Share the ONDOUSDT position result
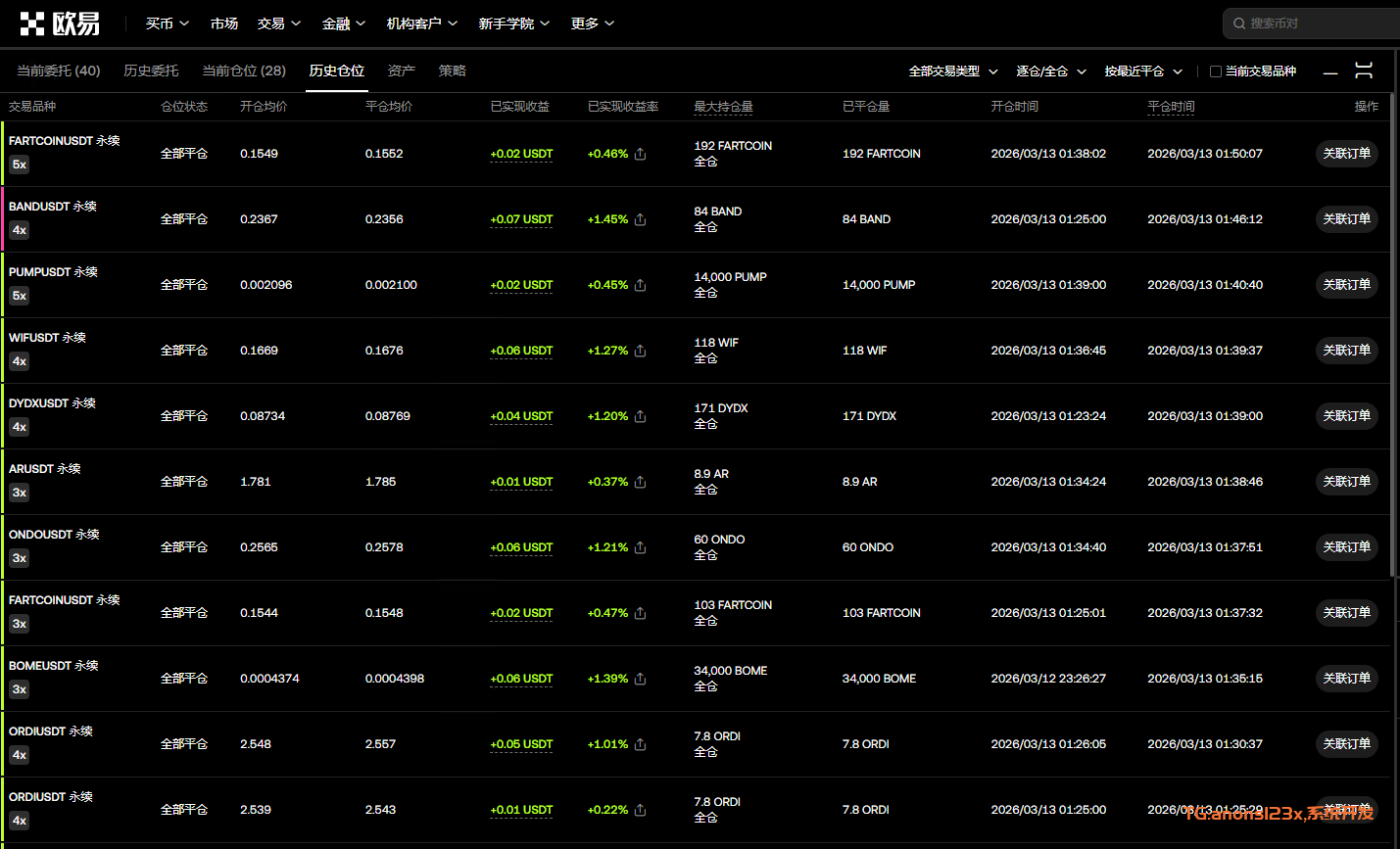Screen dimensions: 1400x849 pyautogui.click(x=640, y=547)
